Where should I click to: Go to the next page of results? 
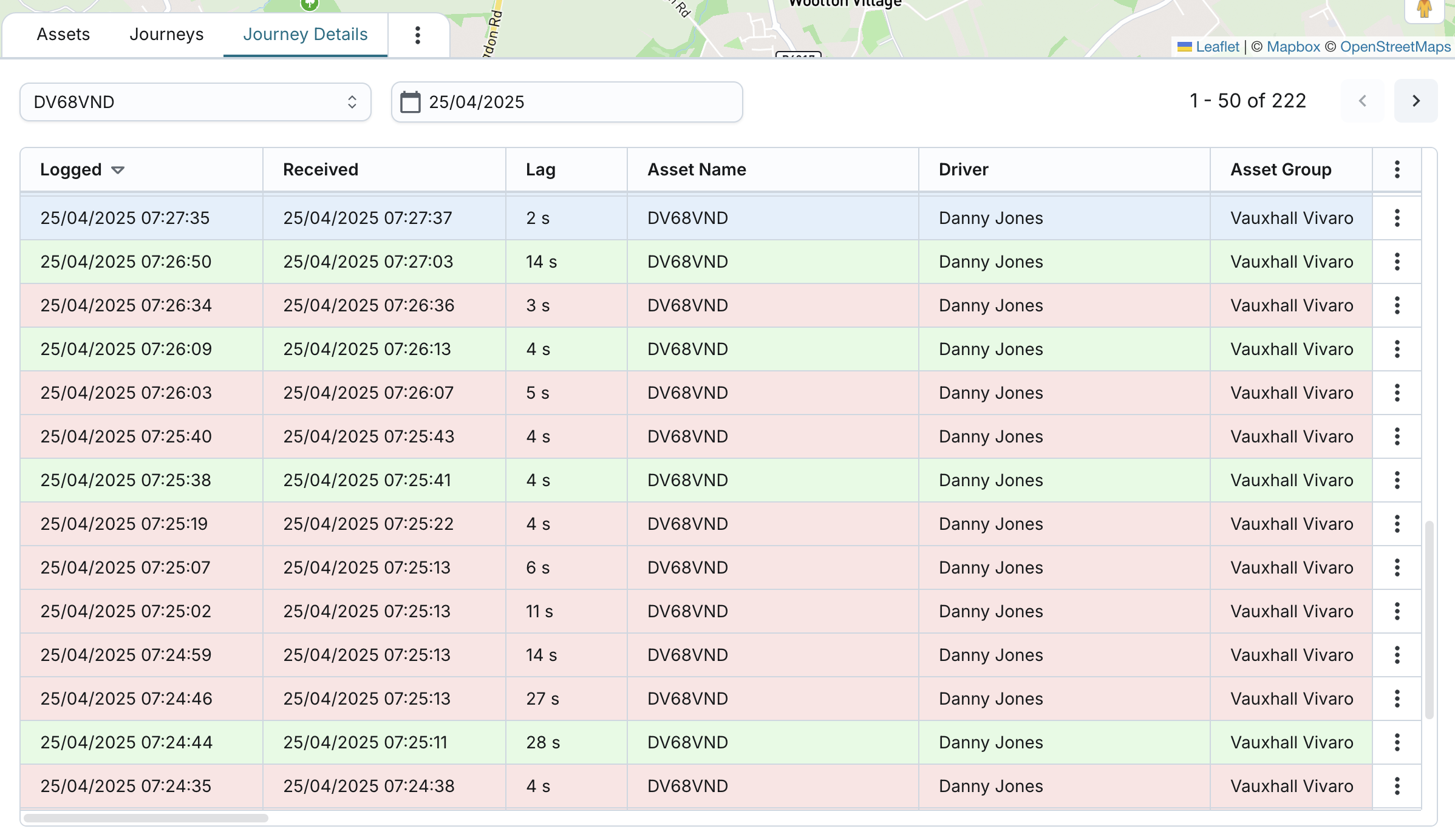[x=1416, y=101]
